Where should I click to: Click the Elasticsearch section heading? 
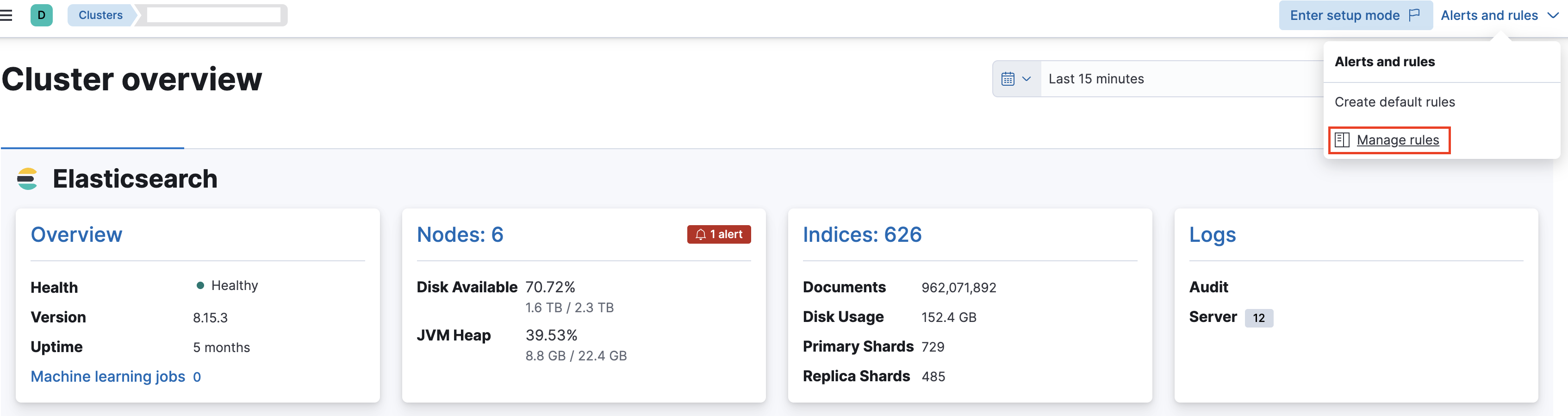tap(135, 179)
